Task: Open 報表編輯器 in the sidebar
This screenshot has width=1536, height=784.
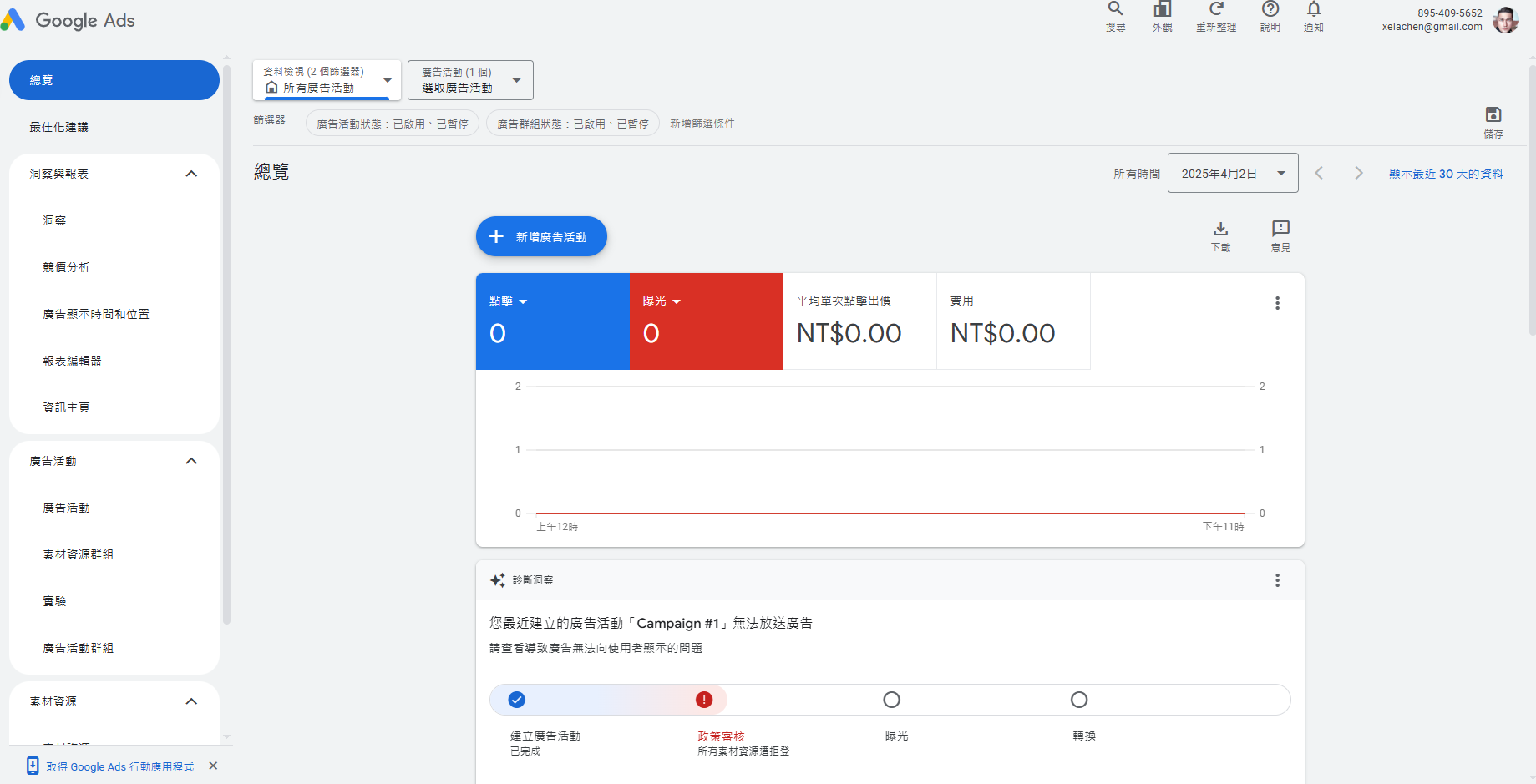Action: 114,361
